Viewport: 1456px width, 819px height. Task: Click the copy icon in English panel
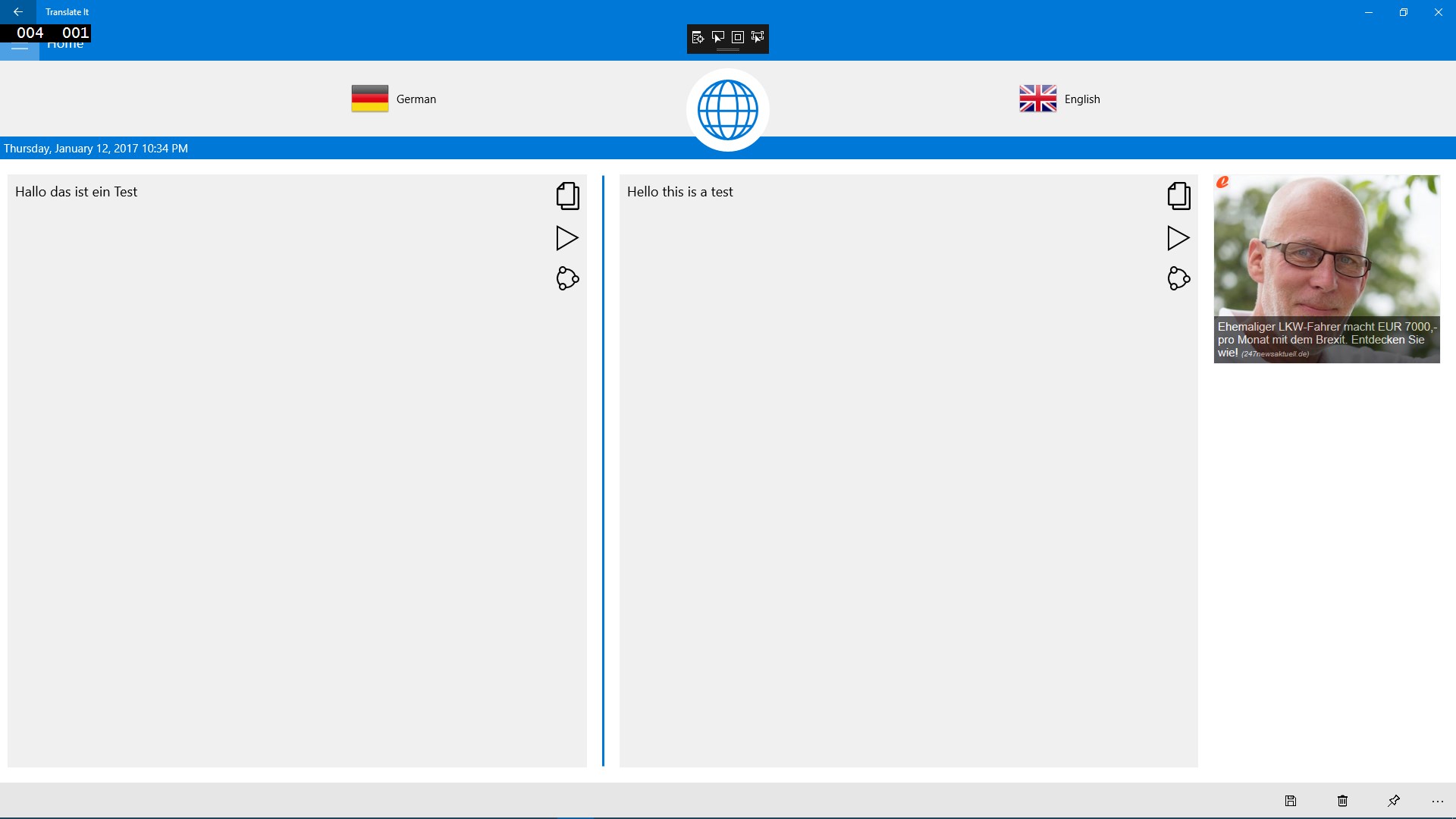click(1178, 195)
